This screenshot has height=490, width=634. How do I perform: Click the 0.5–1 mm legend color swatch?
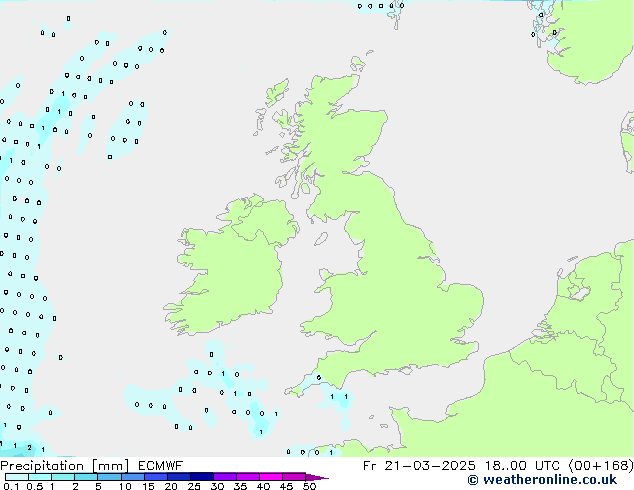click(40, 477)
